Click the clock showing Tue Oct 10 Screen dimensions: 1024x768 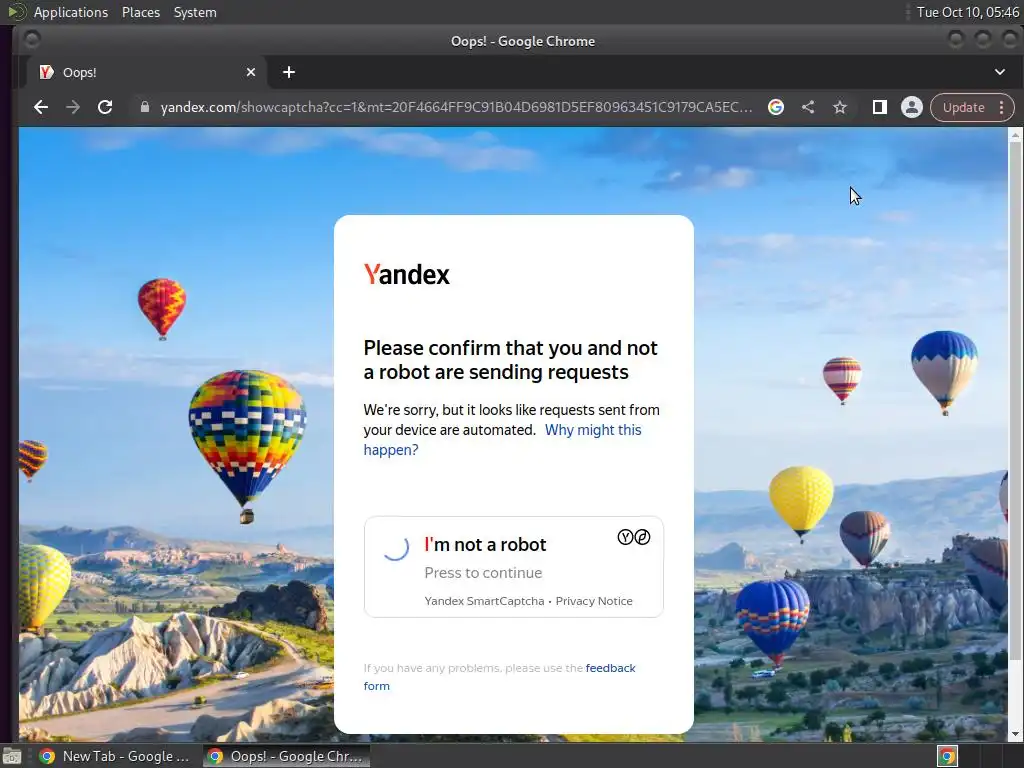click(x=967, y=12)
